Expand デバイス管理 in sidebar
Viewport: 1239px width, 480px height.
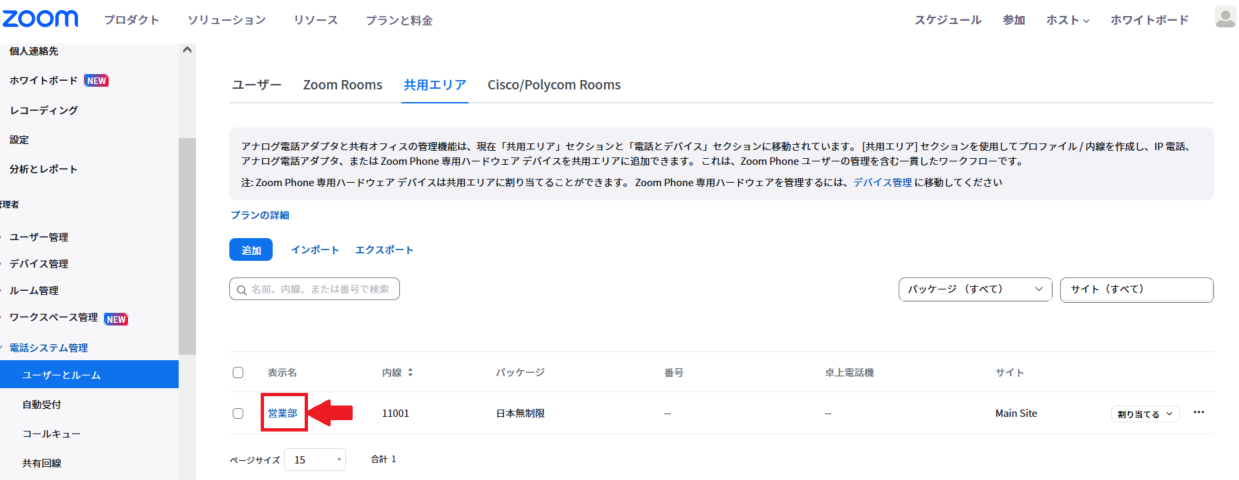click(39, 264)
